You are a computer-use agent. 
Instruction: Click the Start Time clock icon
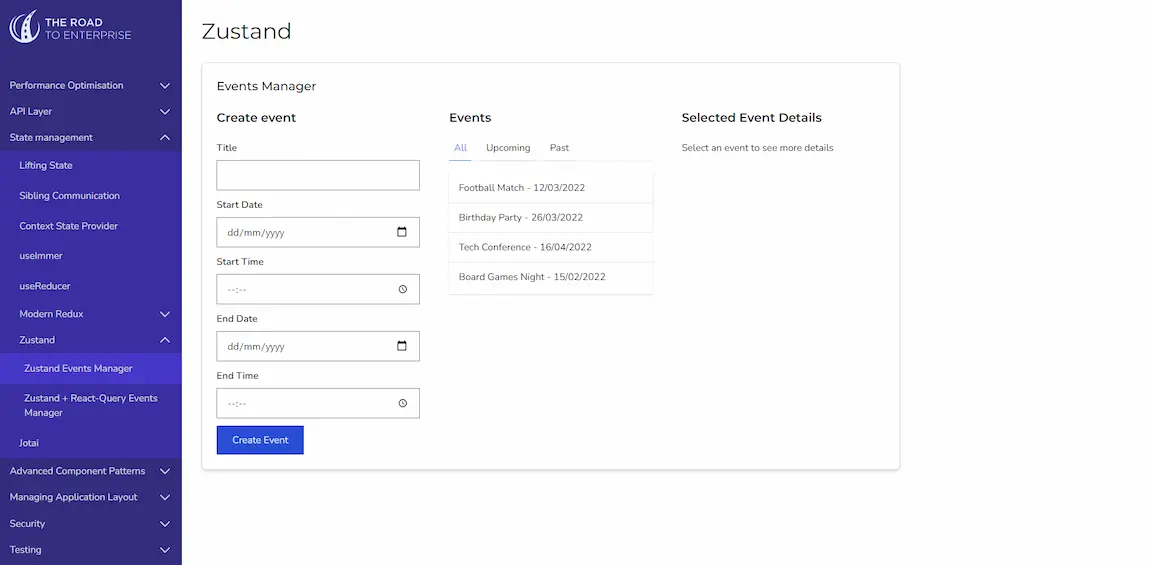[x=402, y=289]
